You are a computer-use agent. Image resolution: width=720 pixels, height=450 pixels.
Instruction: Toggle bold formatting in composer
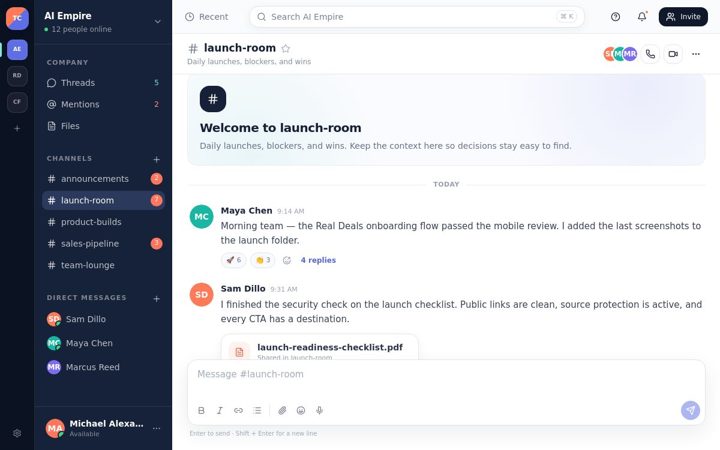[201, 411]
